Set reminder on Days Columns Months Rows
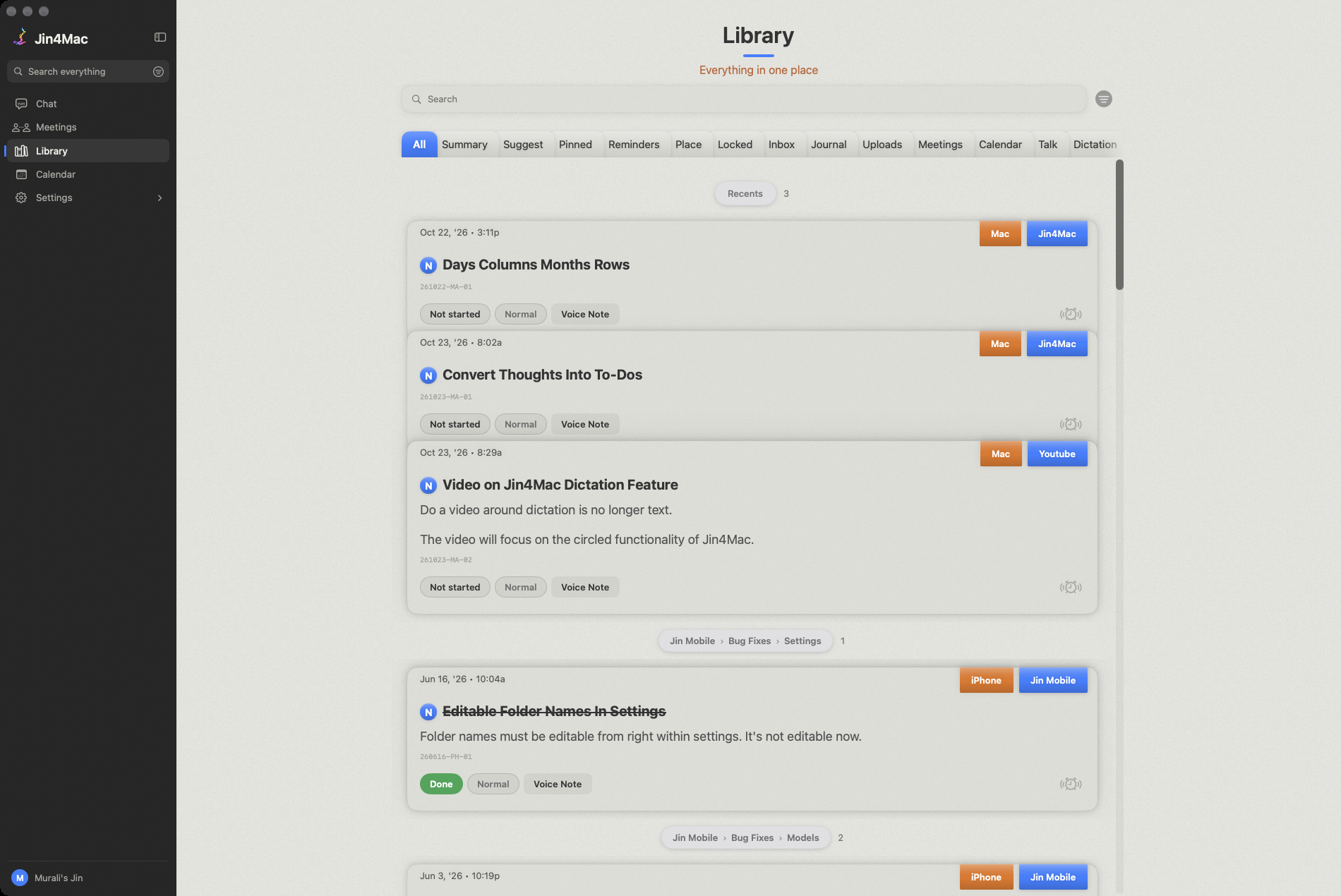Screen dimensions: 1341x896 tap(1071, 314)
